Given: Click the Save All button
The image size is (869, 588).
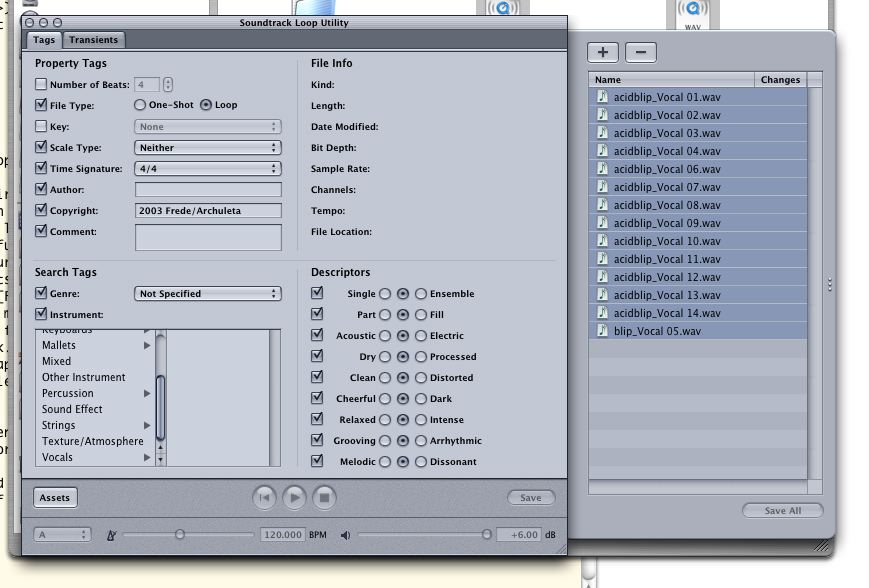Looking at the screenshot, I should click(x=783, y=510).
